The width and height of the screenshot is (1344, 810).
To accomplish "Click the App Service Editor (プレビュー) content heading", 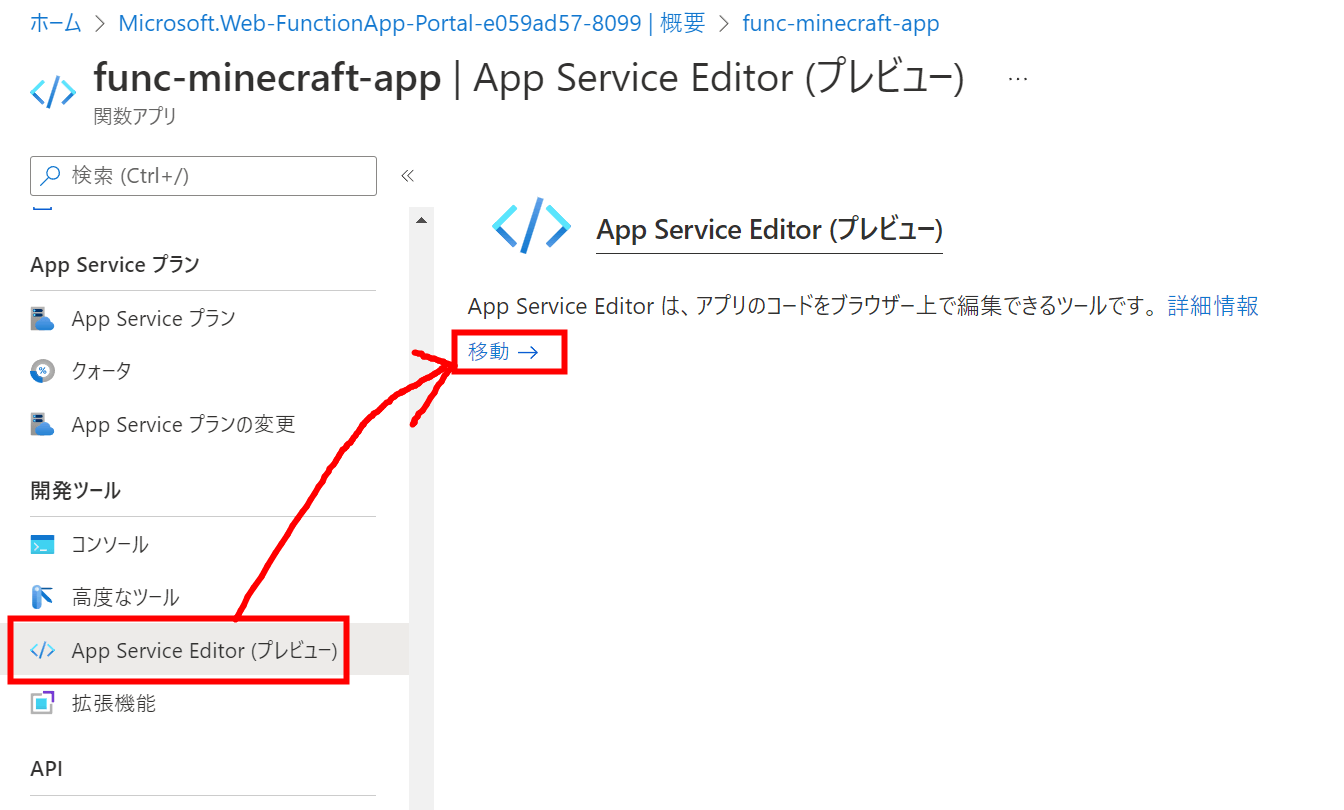I will pyautogui.click(x=769, y=229).
